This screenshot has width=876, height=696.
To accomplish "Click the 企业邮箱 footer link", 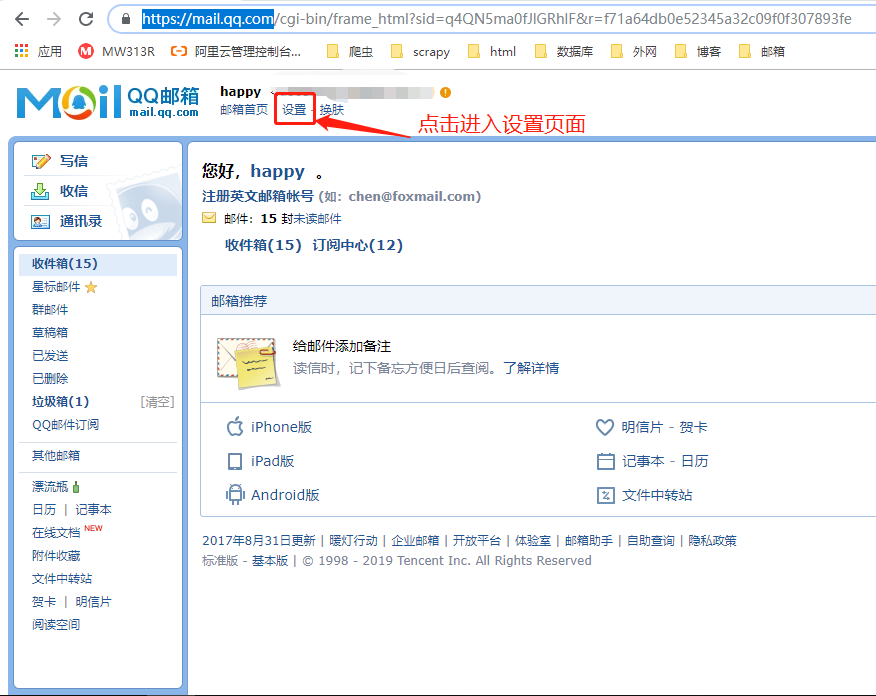I will click(415, 540).
